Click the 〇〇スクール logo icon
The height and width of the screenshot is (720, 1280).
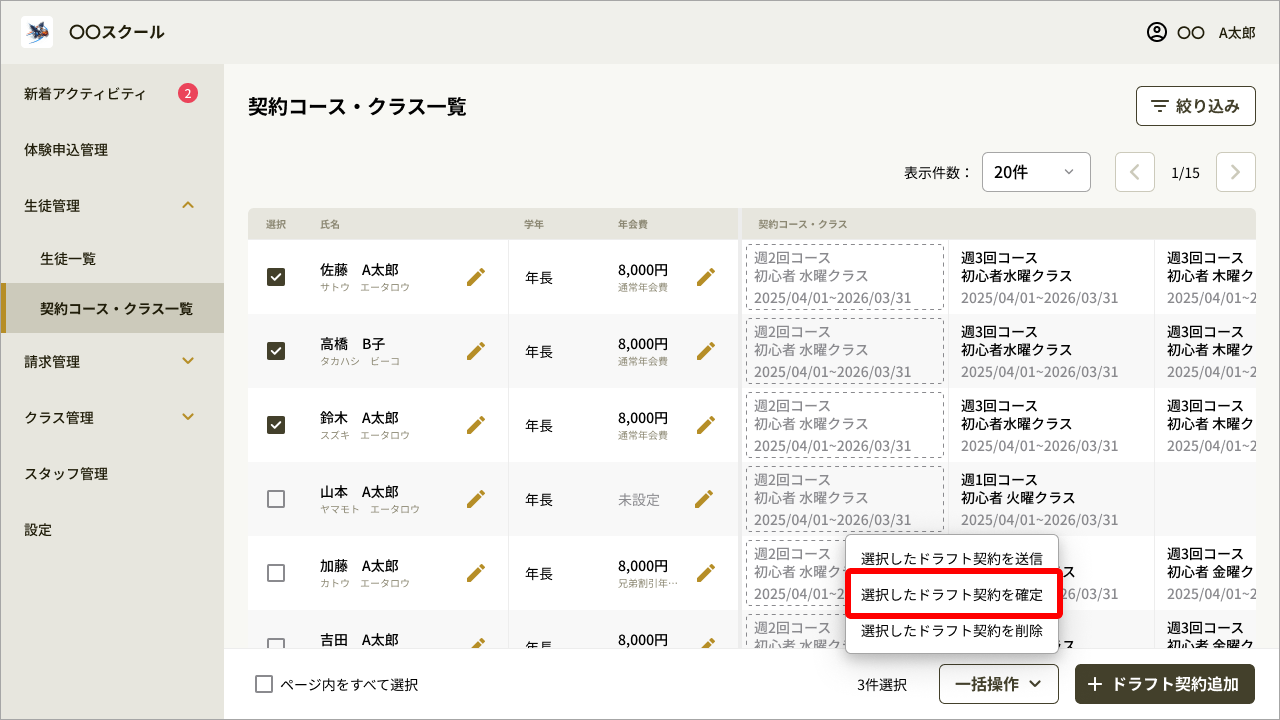(36, 31)
